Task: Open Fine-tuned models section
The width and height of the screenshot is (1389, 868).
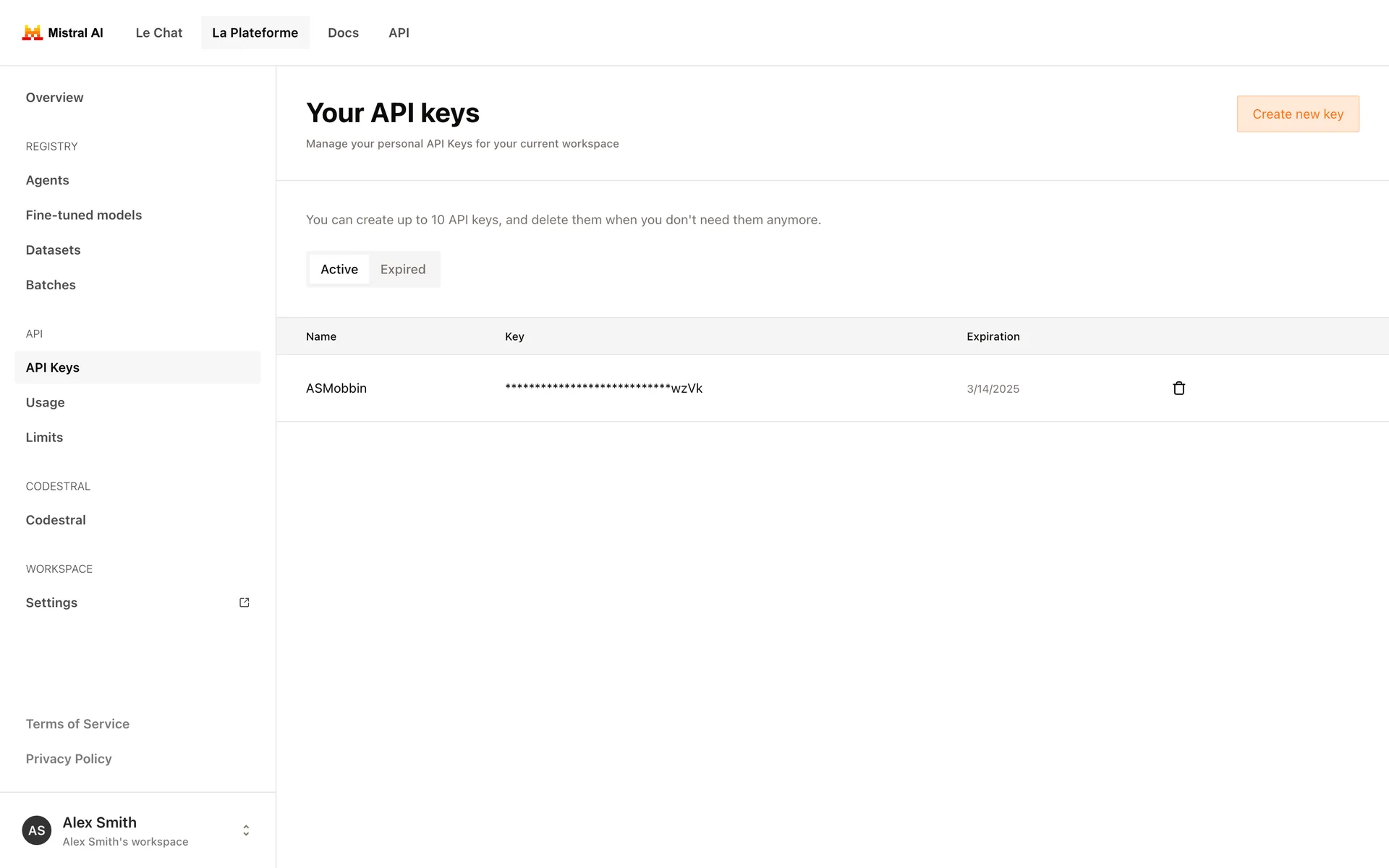Action: tap(84, 215)
